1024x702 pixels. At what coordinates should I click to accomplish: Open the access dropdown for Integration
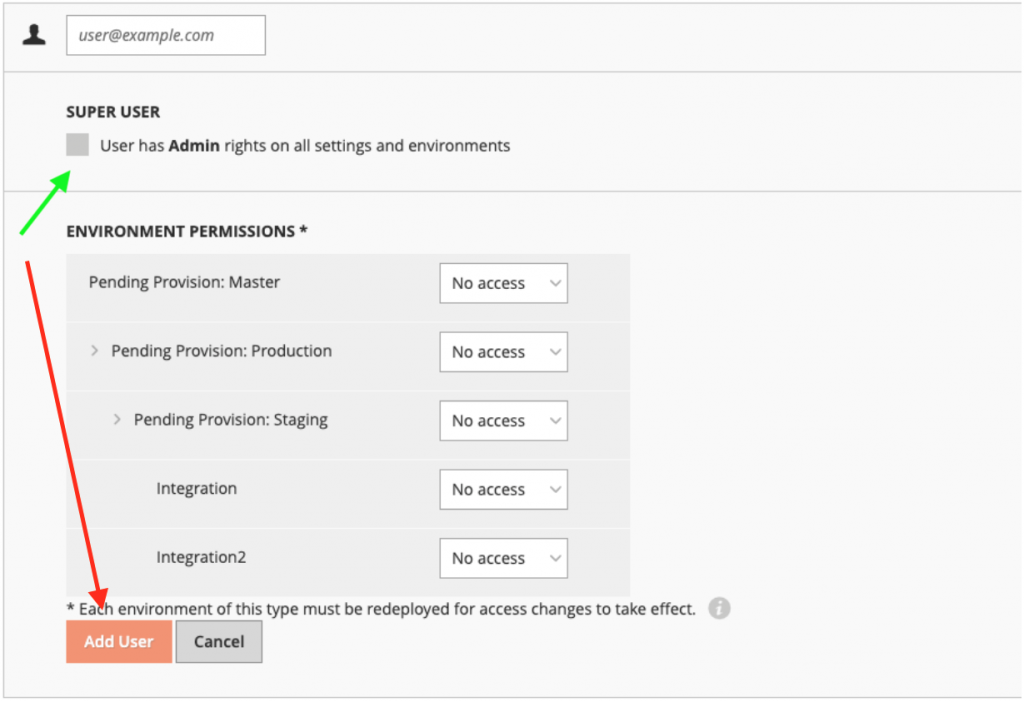[x=503, y=489]
